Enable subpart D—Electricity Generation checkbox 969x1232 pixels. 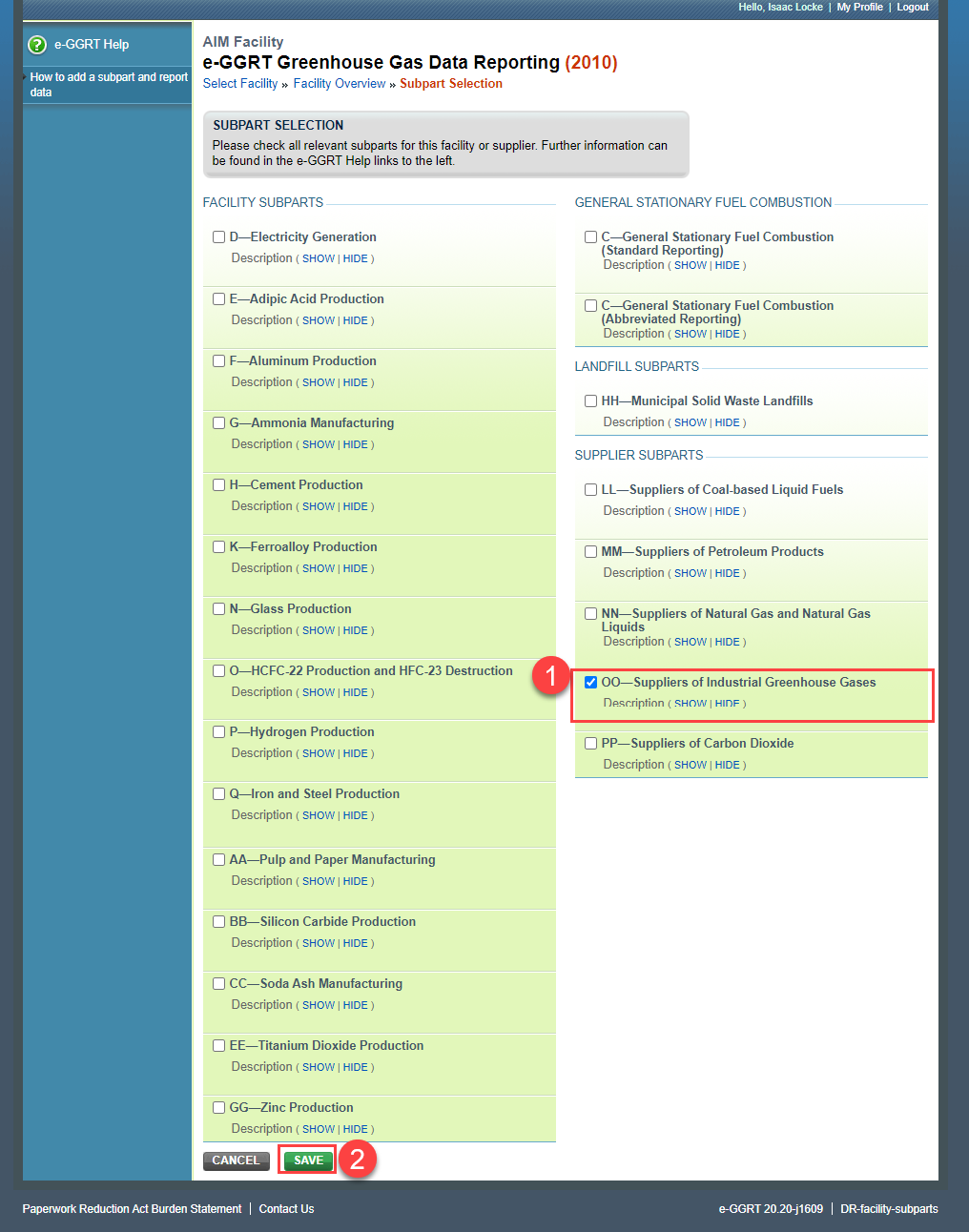tap(218, 236)
